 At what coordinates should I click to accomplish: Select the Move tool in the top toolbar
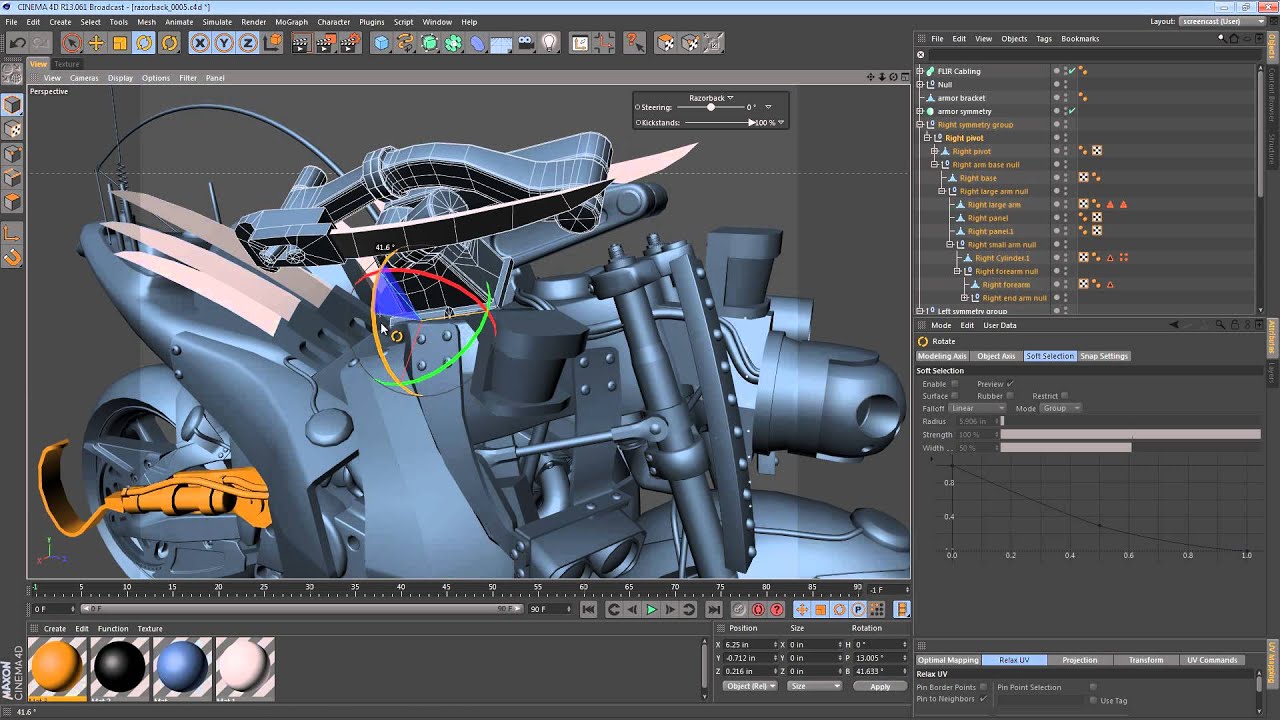[x=96, y=43]
